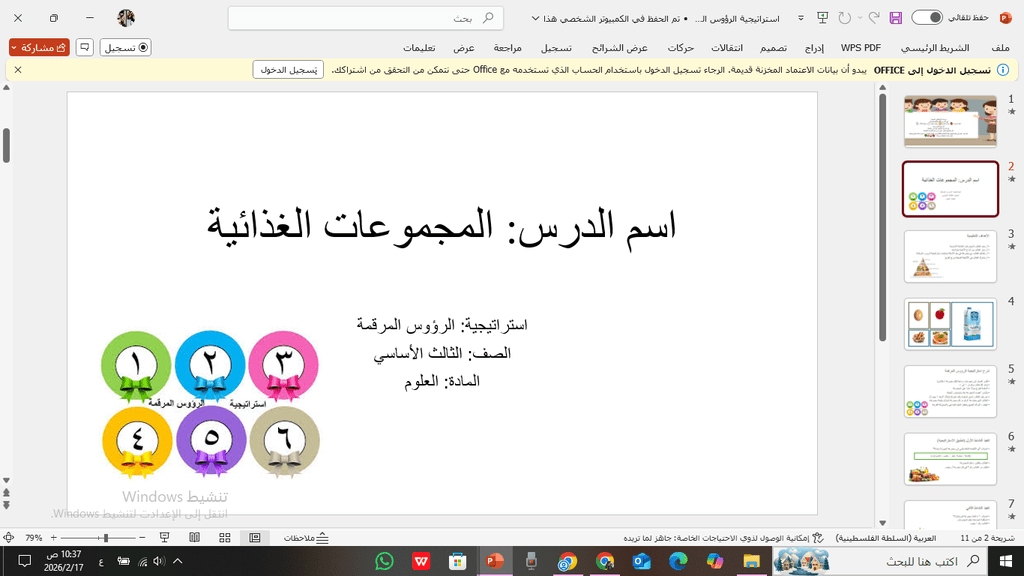
Task: Switch to Reading view icon
Action: click(x=195, y=537)
